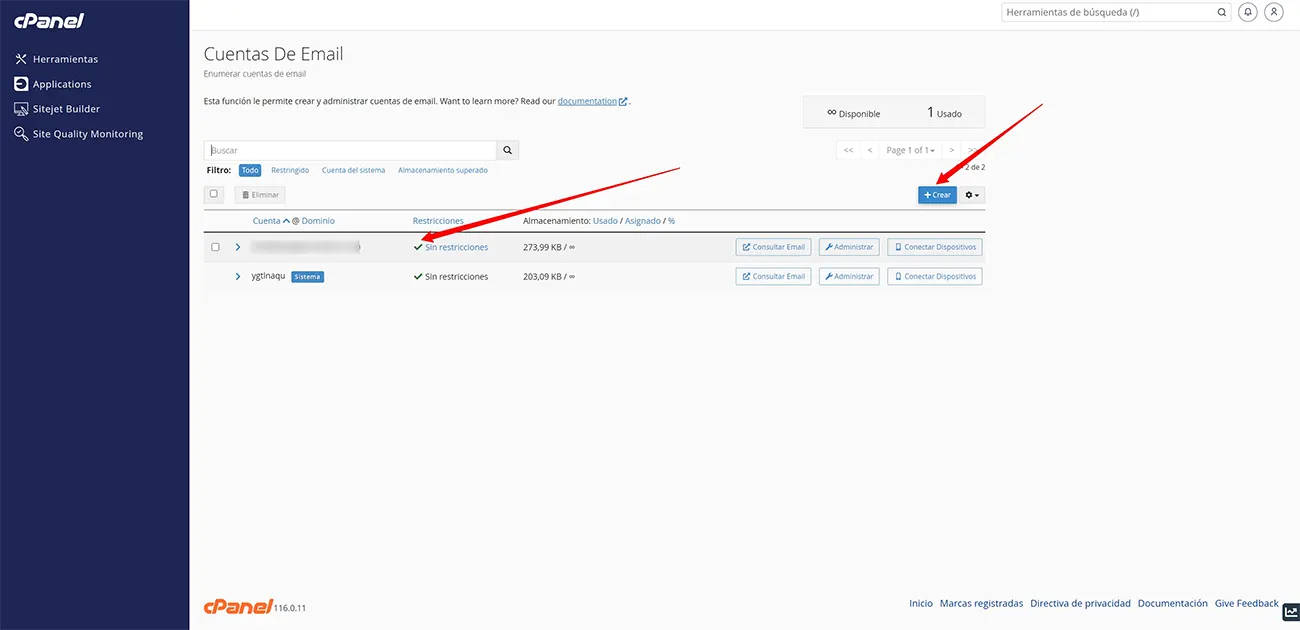Click the search magnifier button beside Buscar
Image resolution: width=1300 pixels, height=630 pixels.
click(507, 150)
